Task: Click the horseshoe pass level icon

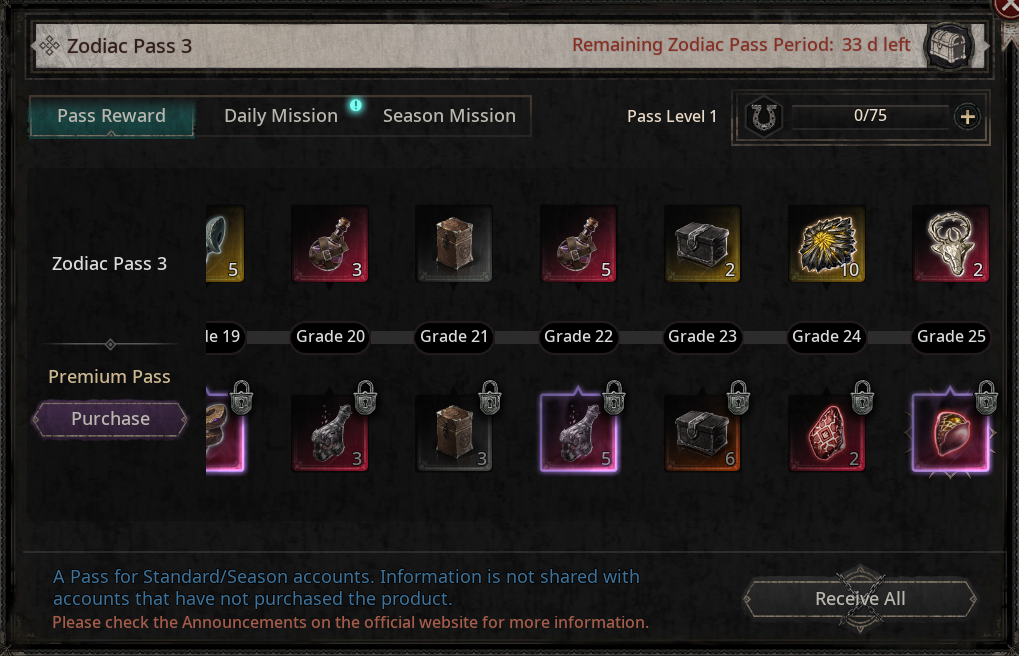Action: click(x=764, y=117)
